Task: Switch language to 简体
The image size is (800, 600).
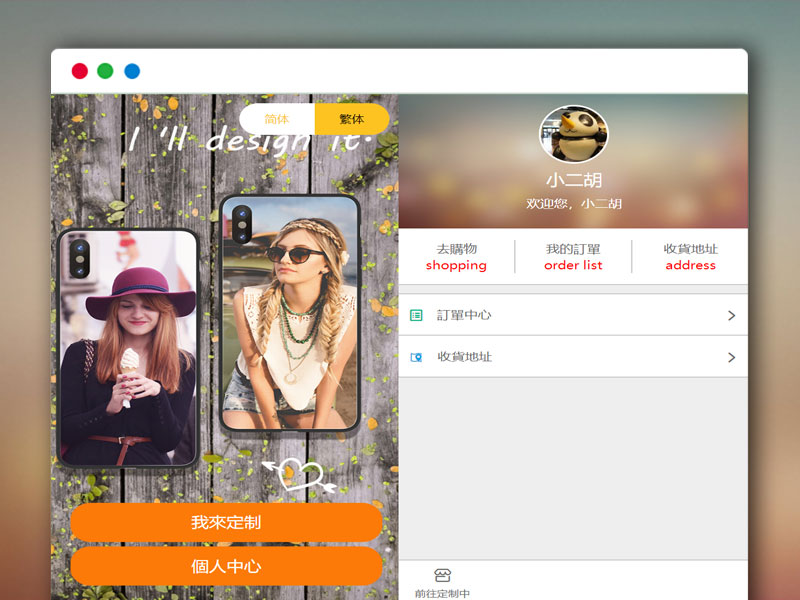Action: [277, 119]
